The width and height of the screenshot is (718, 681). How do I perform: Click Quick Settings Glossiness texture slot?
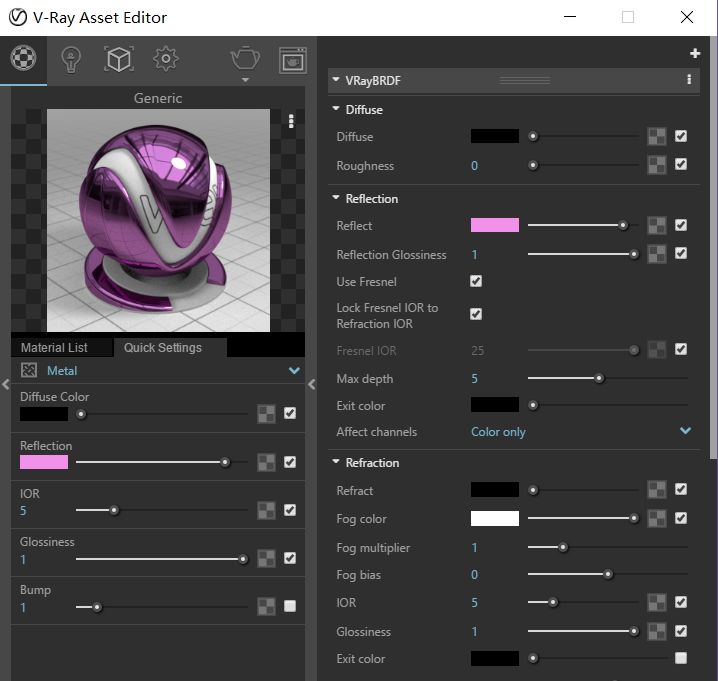pos(267,559)
